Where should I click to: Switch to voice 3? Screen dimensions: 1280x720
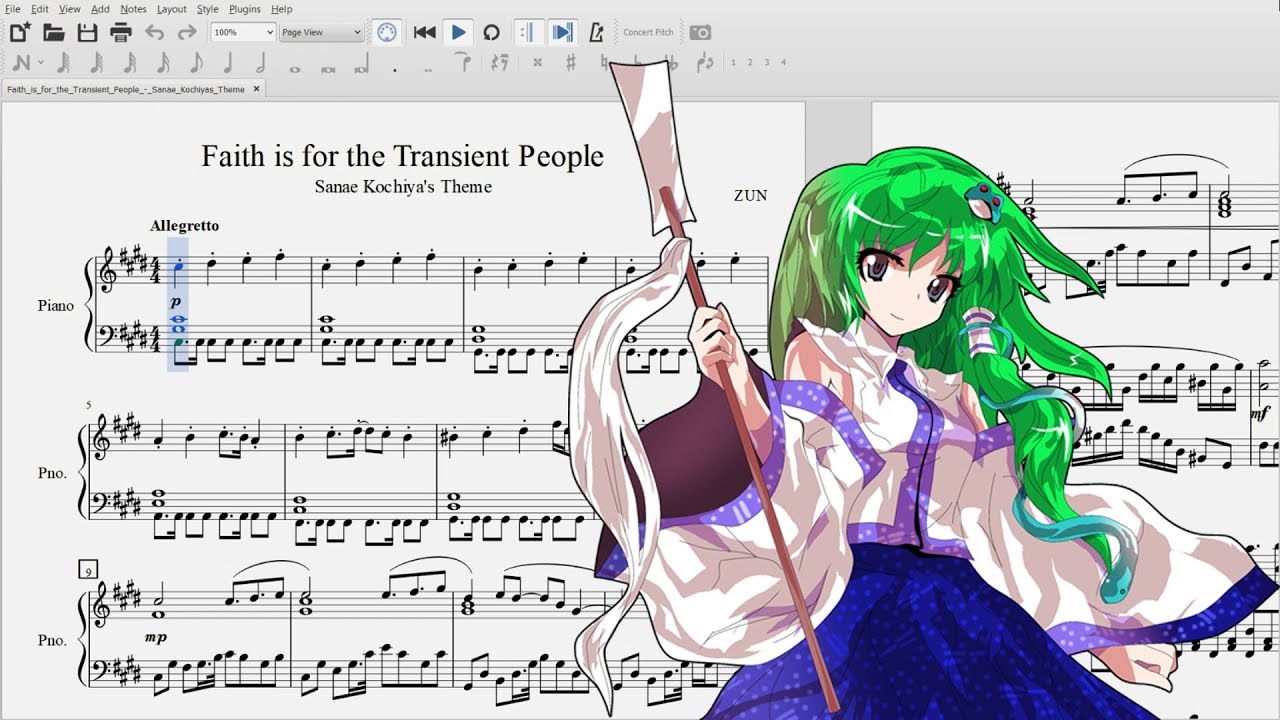tap(767, 63)
